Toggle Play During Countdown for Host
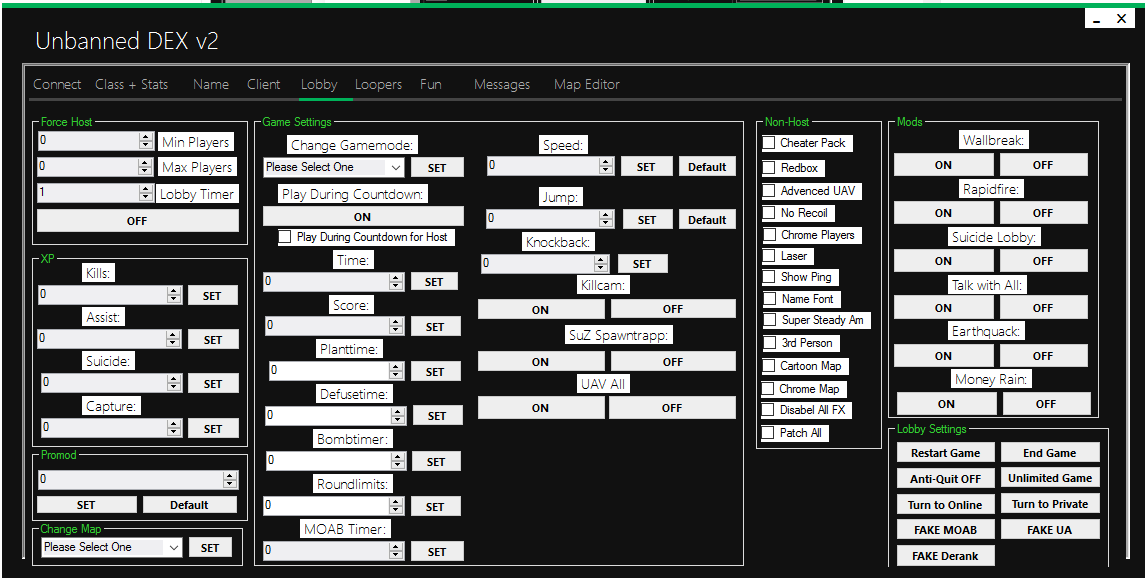 pos(285,237)
